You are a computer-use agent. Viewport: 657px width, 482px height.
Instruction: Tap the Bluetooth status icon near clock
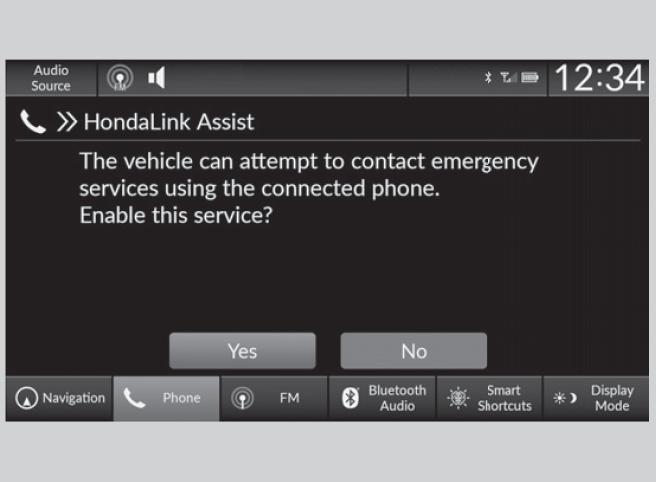pos(488,78)
